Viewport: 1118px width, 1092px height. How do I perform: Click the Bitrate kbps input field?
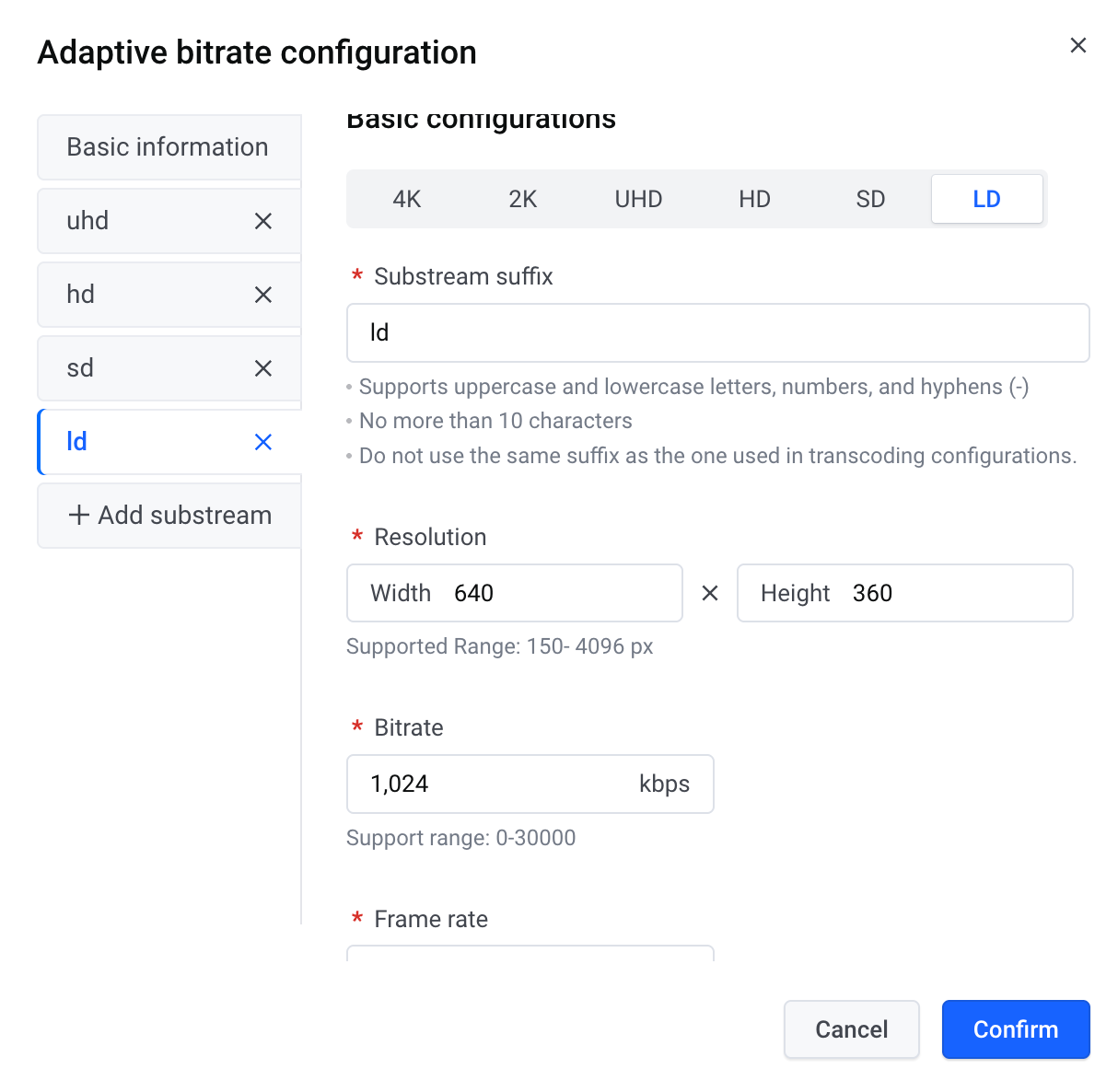(530, 784)
